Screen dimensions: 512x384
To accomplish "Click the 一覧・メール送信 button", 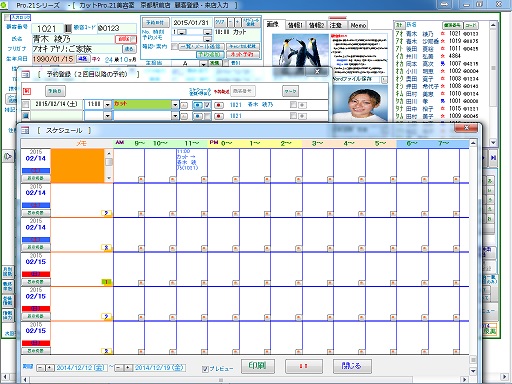I will coord(201,46).
